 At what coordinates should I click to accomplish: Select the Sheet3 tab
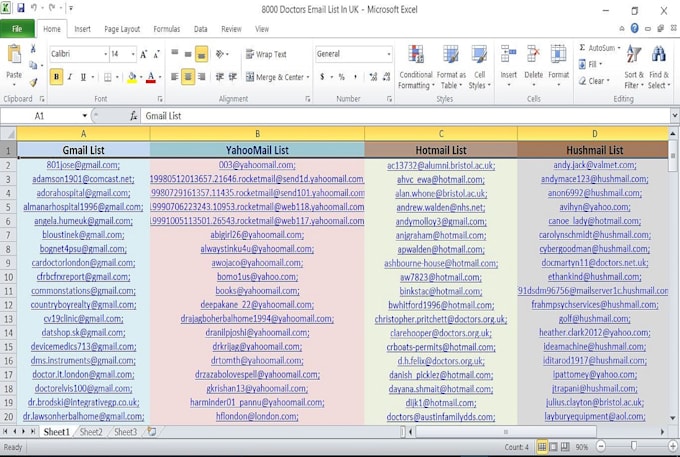(125, 432)
